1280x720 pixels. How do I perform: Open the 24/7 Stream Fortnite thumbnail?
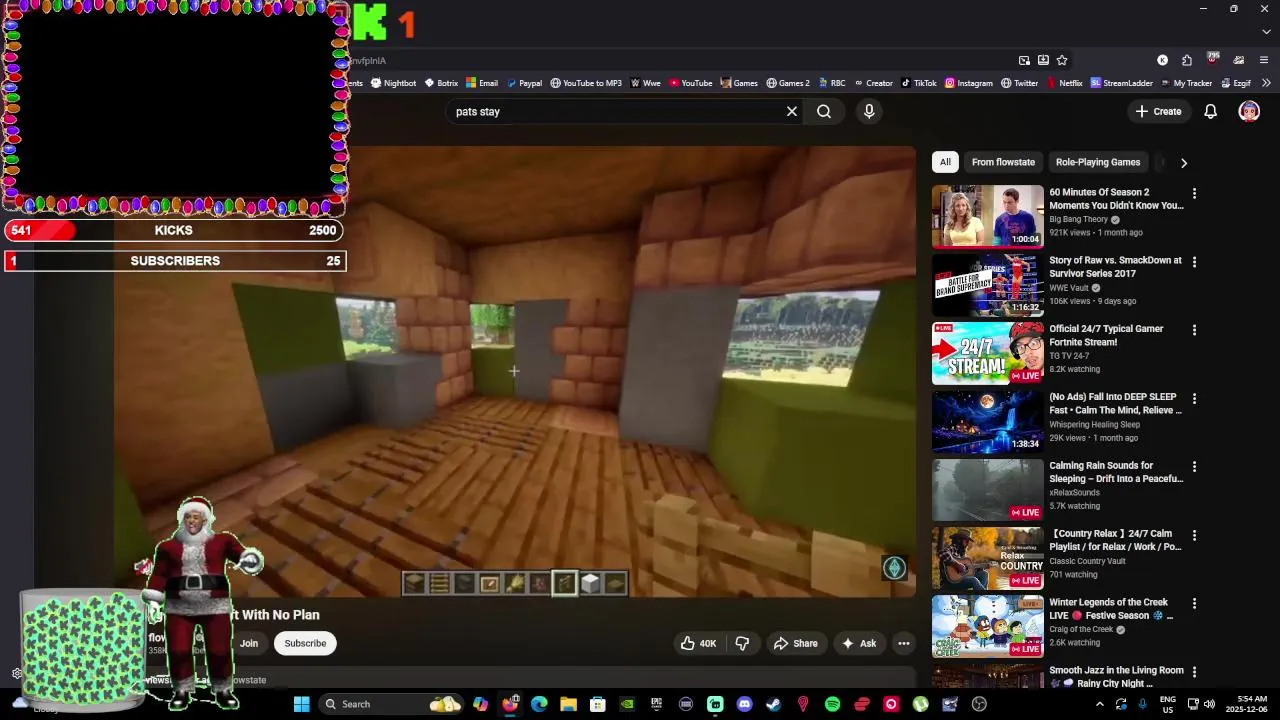(988, 353)
